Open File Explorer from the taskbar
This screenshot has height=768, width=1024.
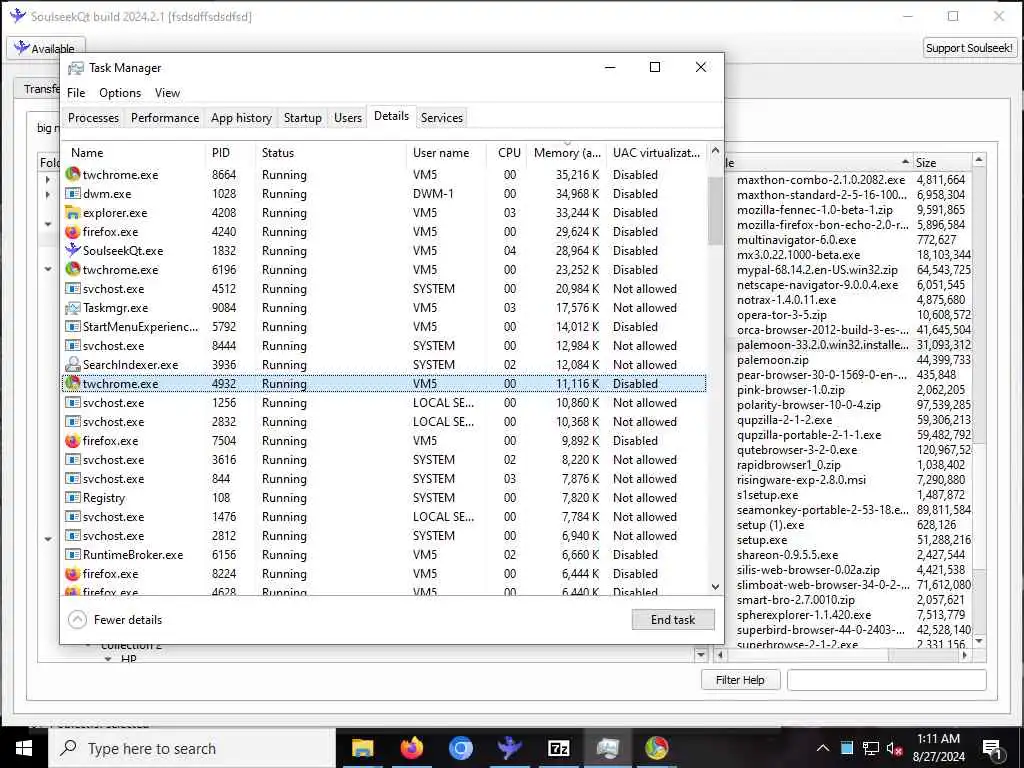pos(362,748)
